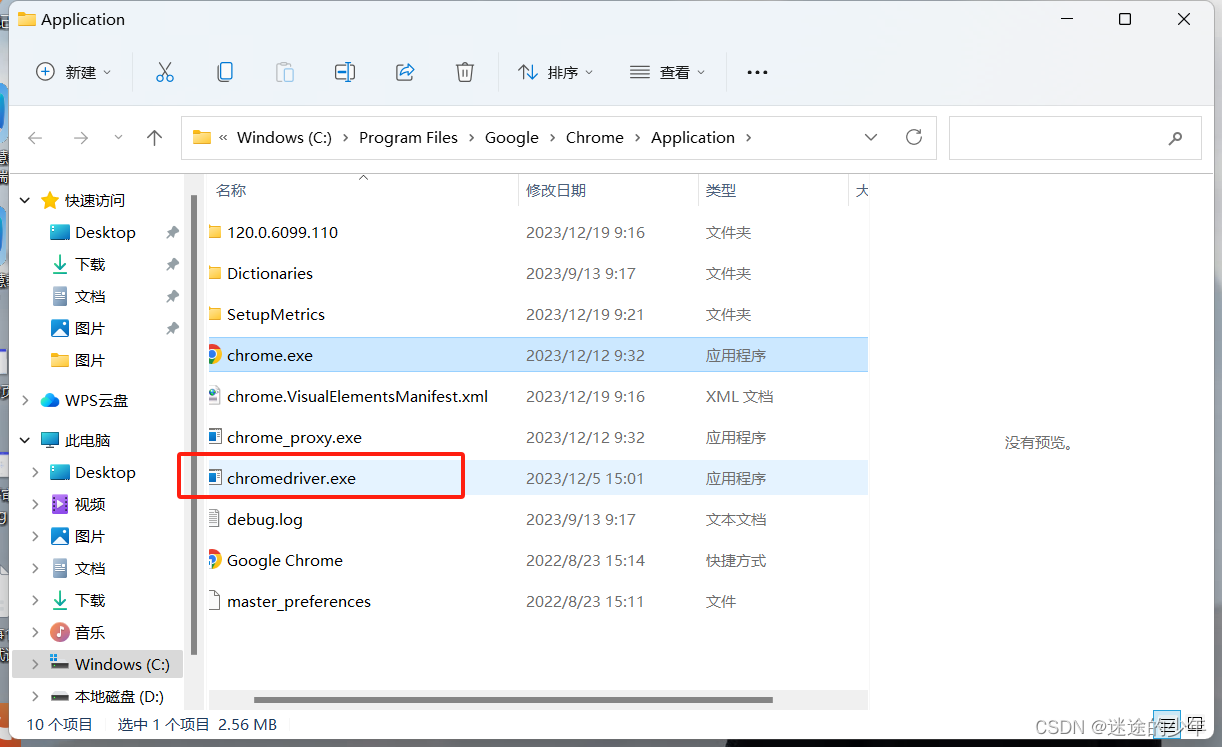Open address bar history dropdown
The image size is (1222, 747).
(x=871, y=138)
